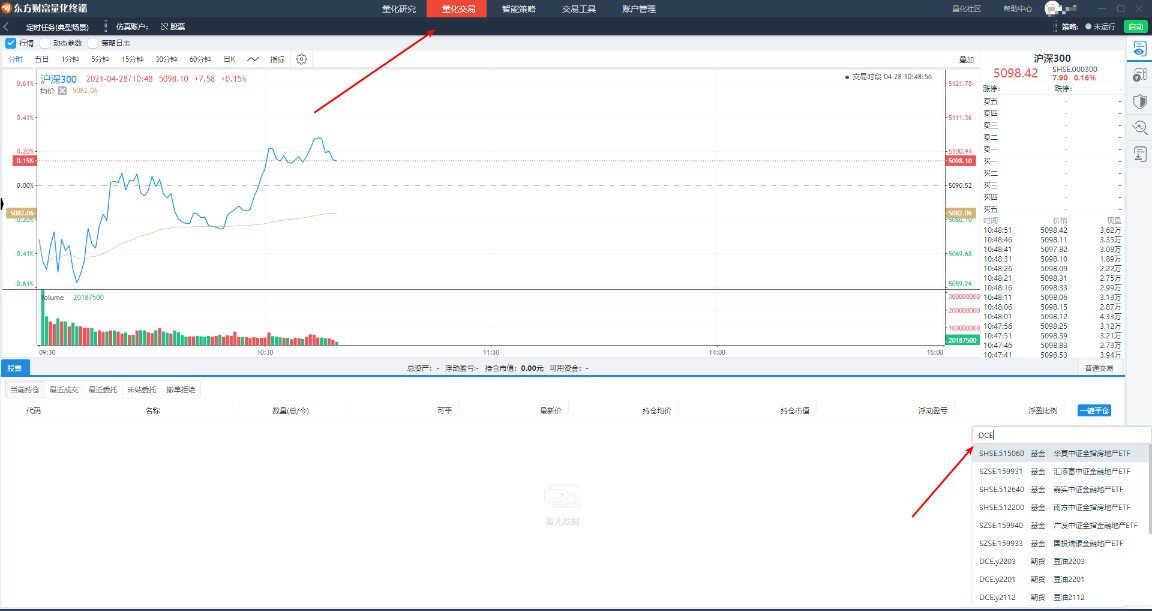
Task: Switch chart to 五日 view
Action: [42, 59]
